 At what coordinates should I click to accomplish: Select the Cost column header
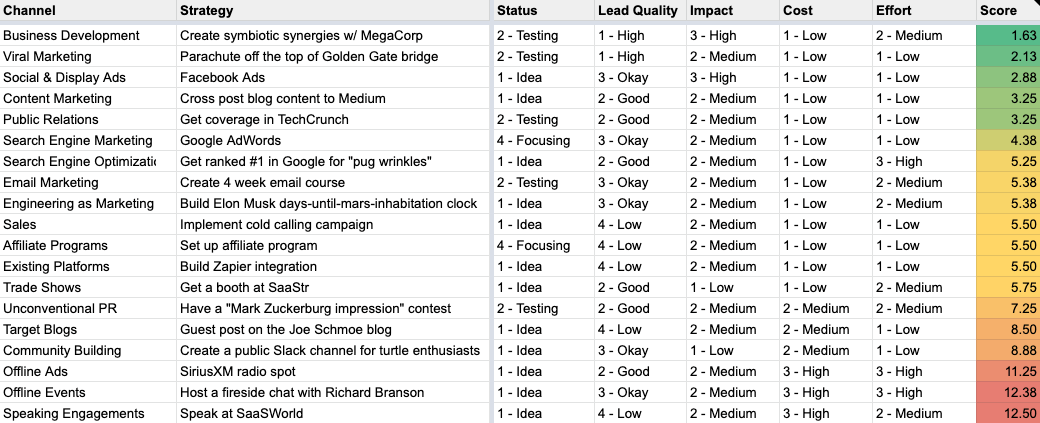798,10
